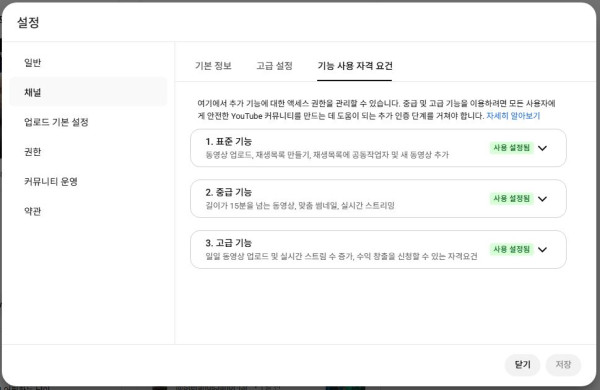Image resolution: width=600 pixels, height=390 pixels.
Task: Select the 채널 sidebar item
Action: [x=88, y=92]
